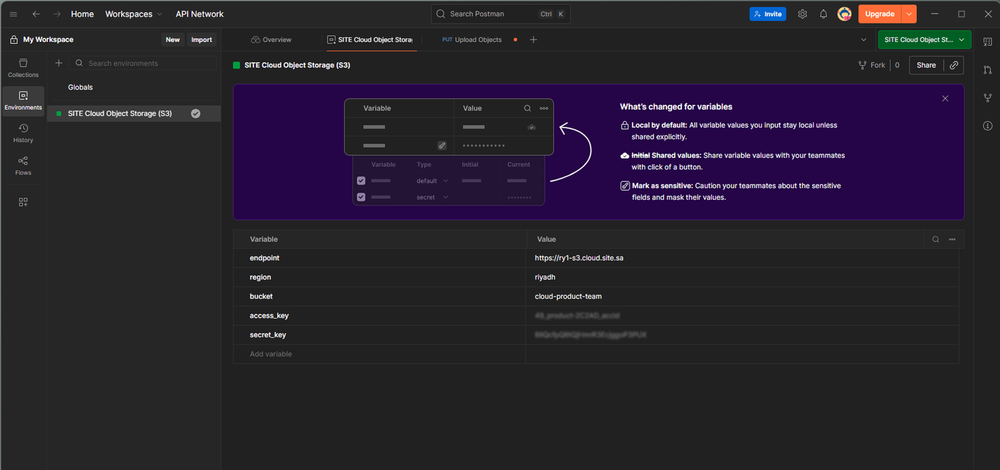Screen dimensions: 1000x470
Task: Click the secret_key variable name
Action: [x=268, y=335]
